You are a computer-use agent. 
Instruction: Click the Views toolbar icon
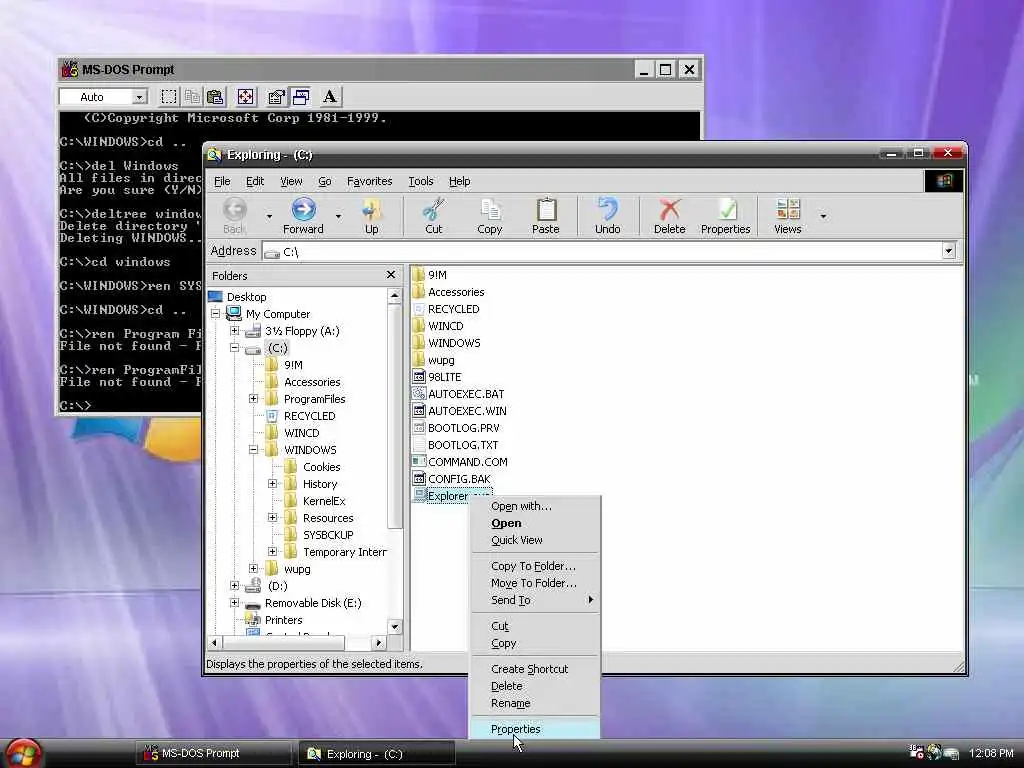(788, 210)
